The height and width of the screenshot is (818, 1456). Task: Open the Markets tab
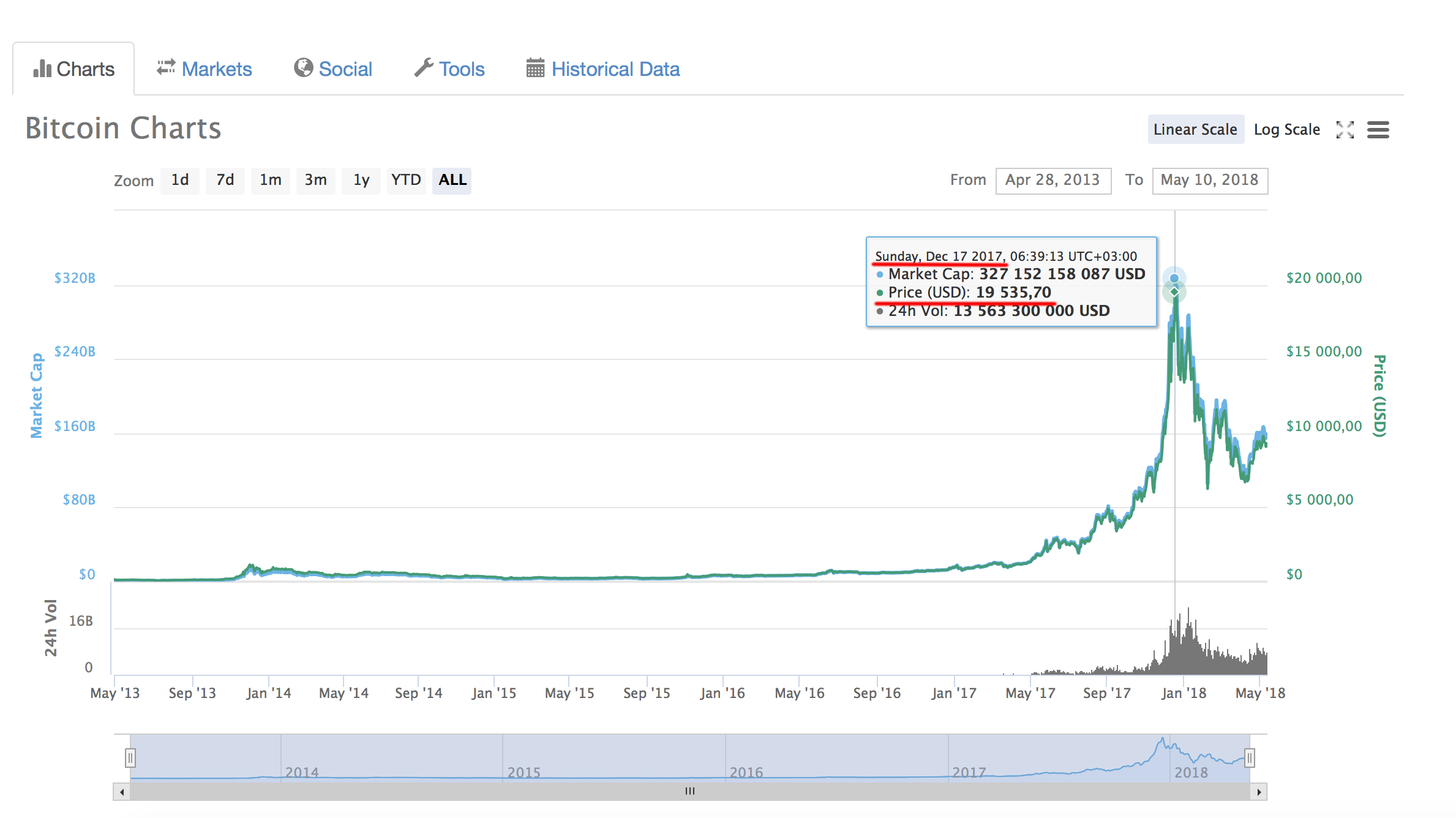(x=205, y=69)
